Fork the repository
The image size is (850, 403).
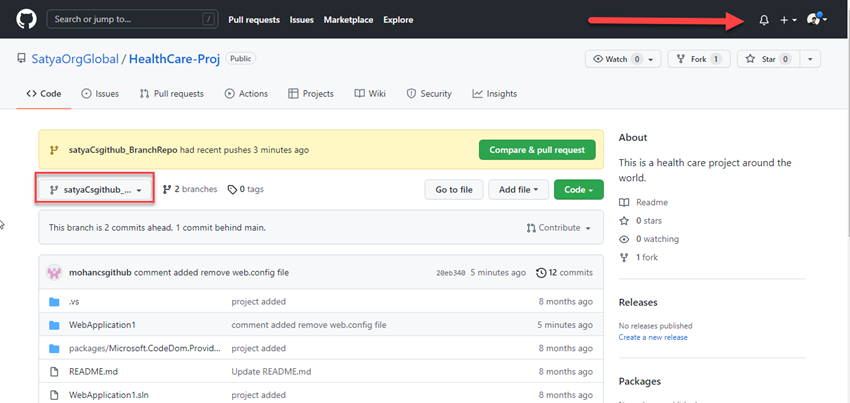pyautogui.click(x=699, y=59)
